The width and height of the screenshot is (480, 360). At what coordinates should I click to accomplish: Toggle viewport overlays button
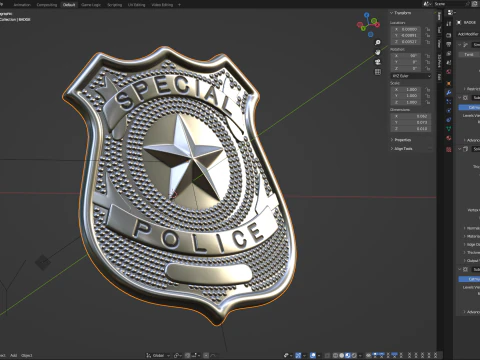pyautogui.click(x=313, y=355)
